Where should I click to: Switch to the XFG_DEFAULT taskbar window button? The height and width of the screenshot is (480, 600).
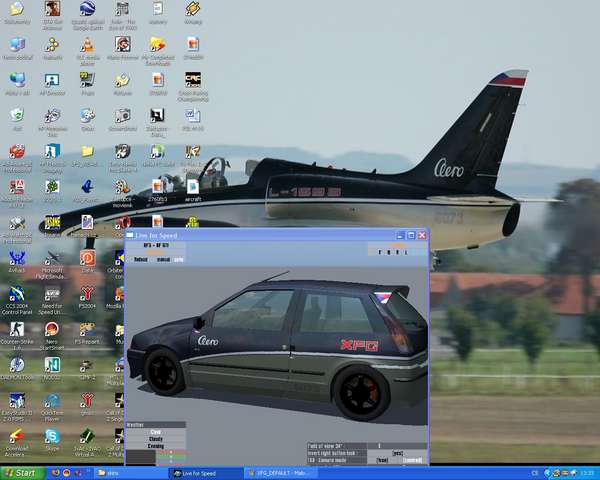(282, 473)
